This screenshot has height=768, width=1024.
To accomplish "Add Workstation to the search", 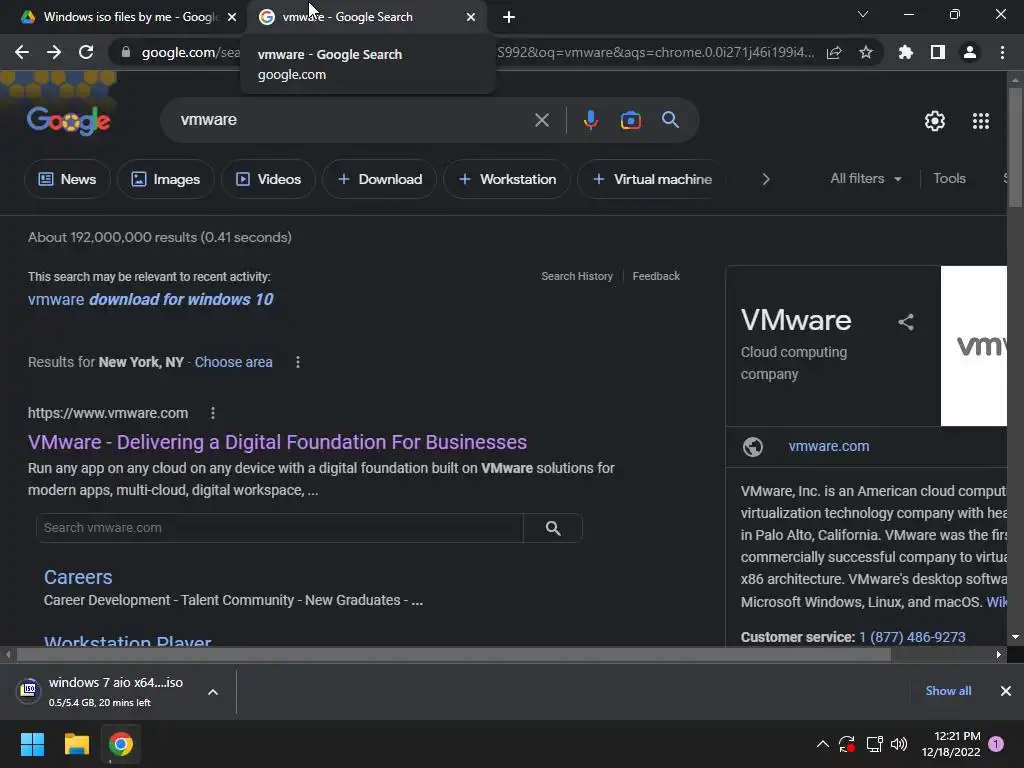I will pyautogui.click(x=507, y=179).
